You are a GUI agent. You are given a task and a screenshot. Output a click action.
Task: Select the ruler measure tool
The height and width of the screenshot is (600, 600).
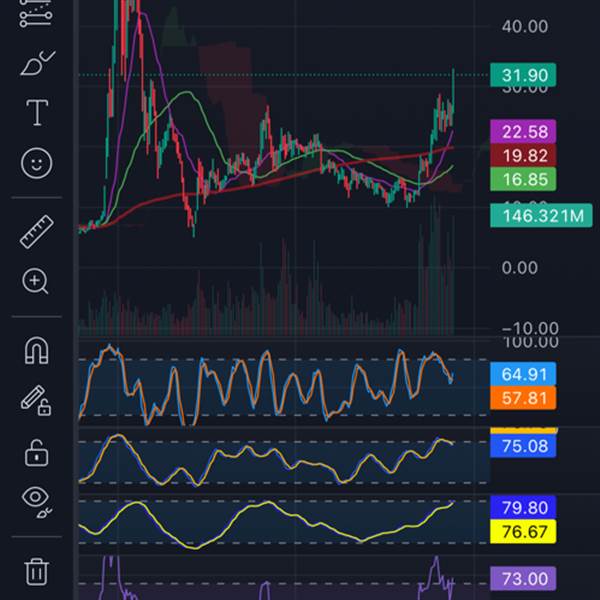tap(36, 232)
